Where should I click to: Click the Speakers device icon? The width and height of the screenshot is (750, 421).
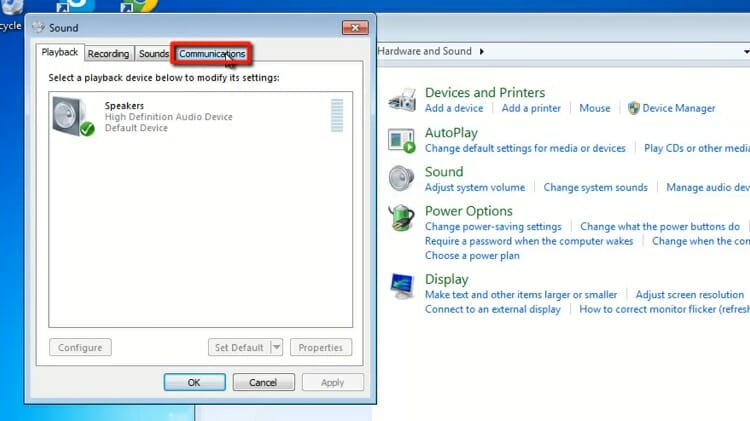point(73,116)
